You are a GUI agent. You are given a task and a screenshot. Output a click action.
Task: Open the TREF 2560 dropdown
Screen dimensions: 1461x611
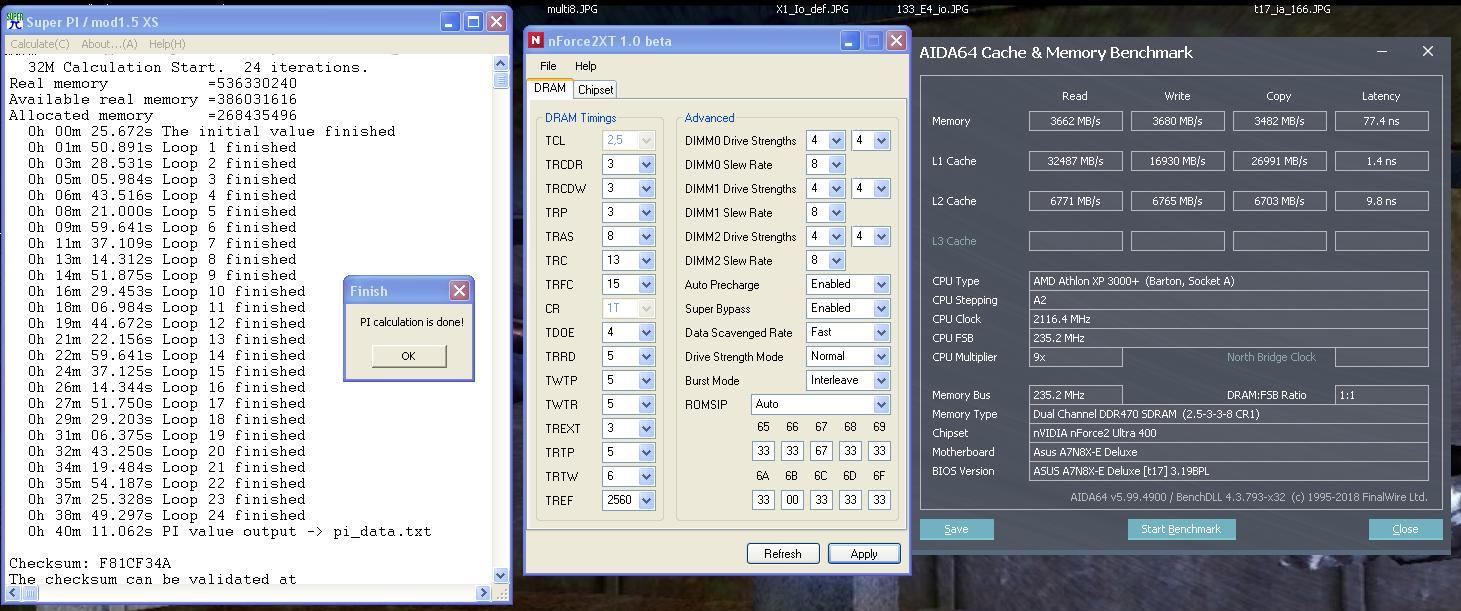pos(646,501)
